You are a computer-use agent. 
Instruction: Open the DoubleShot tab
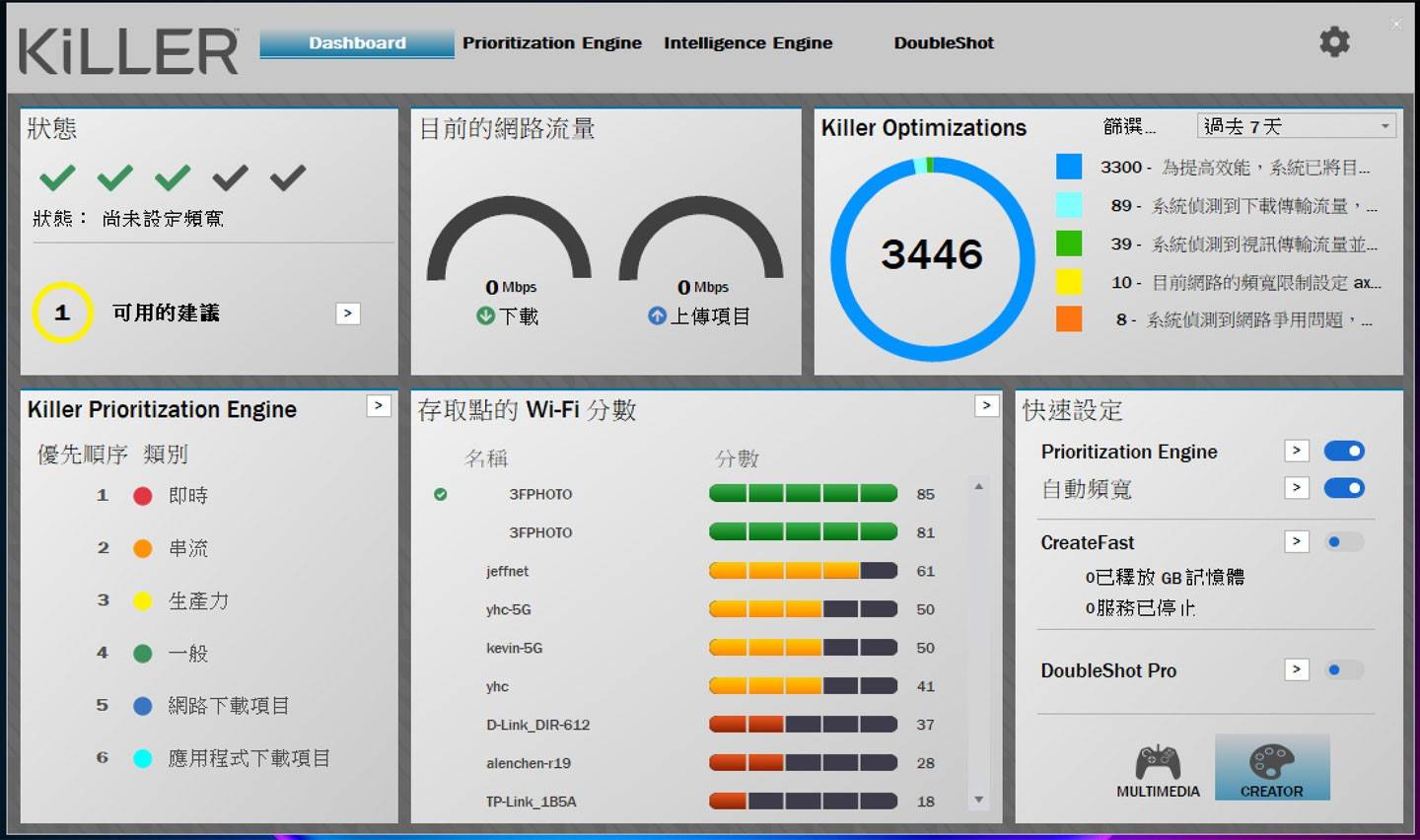[943, 43]
